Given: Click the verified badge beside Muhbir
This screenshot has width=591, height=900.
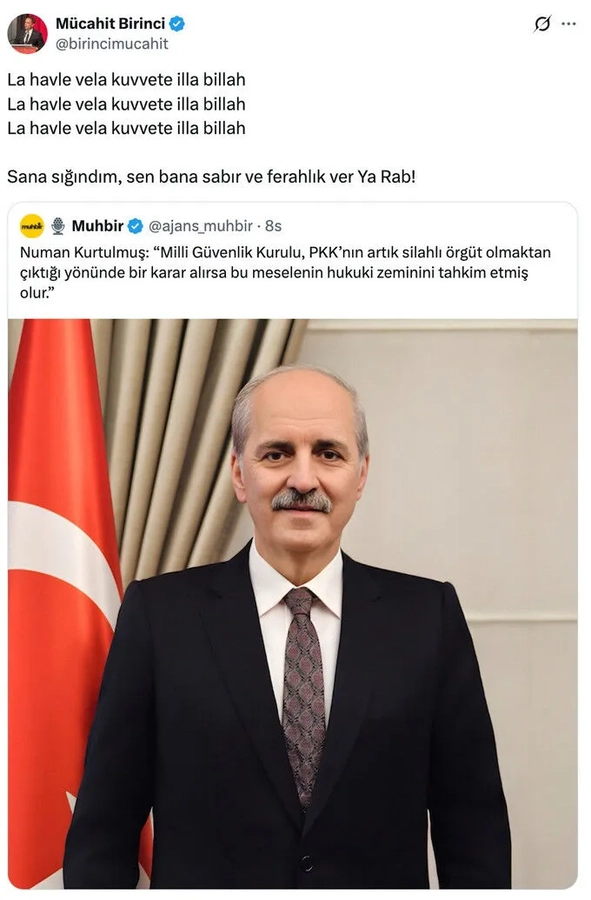Looking at the screenshot, I should click(x=135, y=226).
